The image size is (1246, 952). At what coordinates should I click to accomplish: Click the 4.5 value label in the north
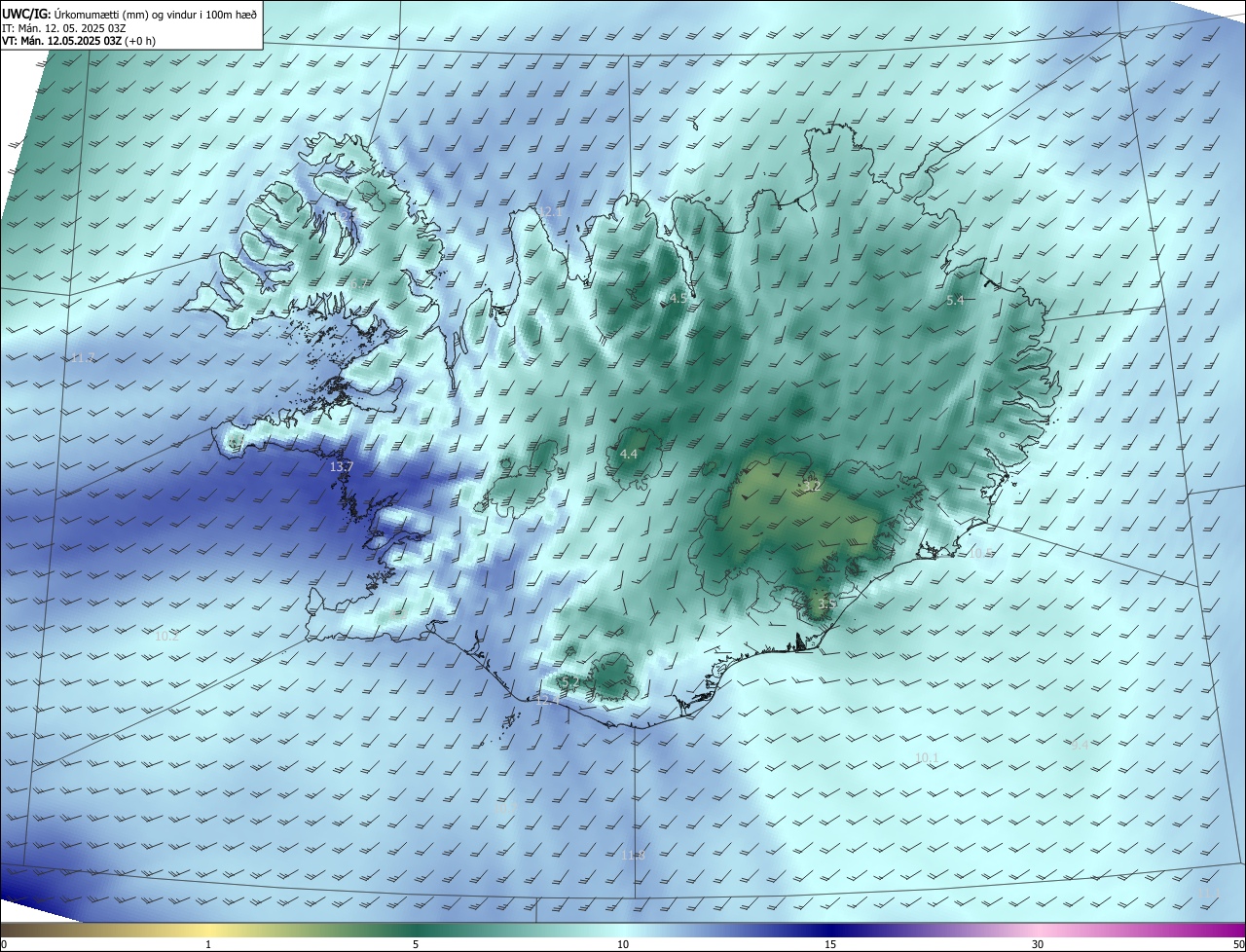[678, 298]
